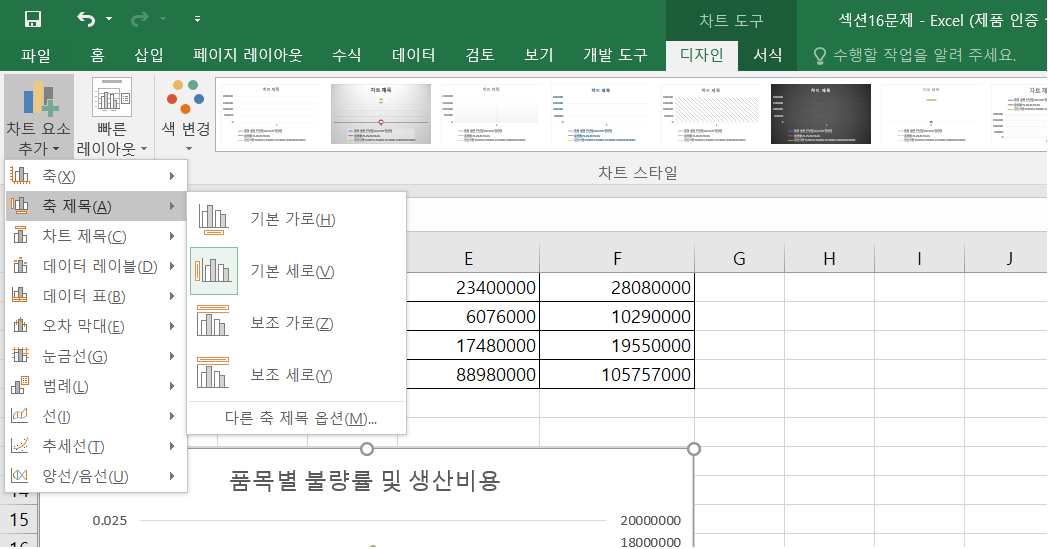The width and height of the screenshot is (1048, 549).
Task: Expand the 데이터 레이블 submenu
Action: [x=96, y=266]
